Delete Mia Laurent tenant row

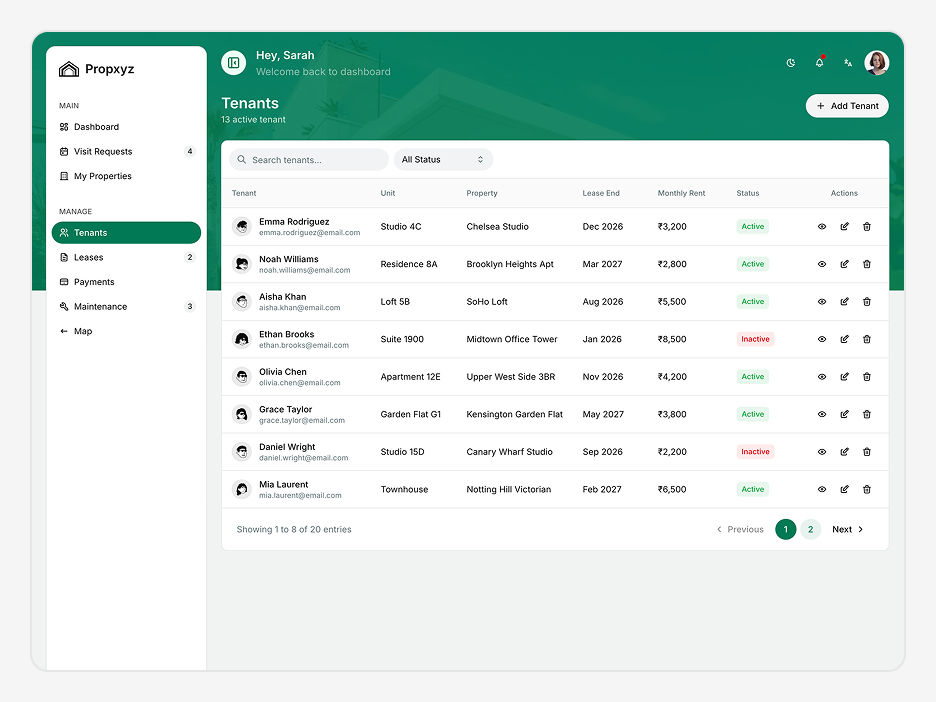pos(867,489)
